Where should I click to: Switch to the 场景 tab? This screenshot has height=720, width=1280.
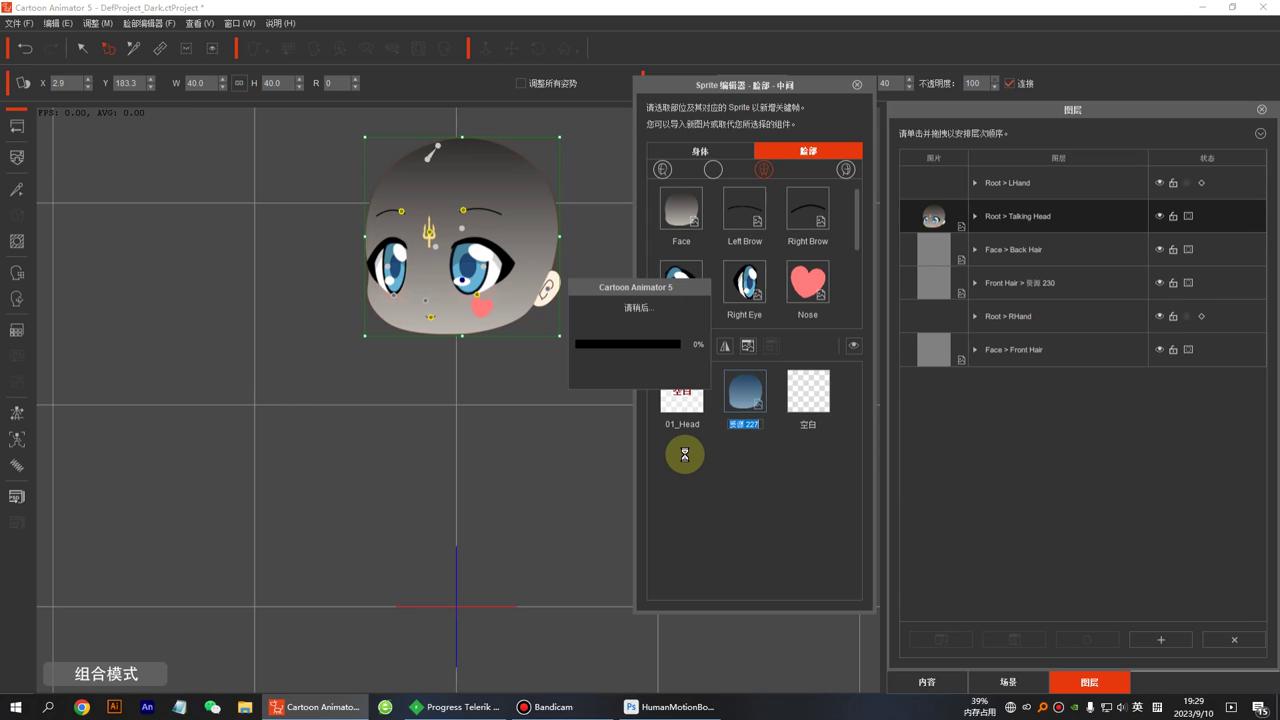(x=1008, y=682)
